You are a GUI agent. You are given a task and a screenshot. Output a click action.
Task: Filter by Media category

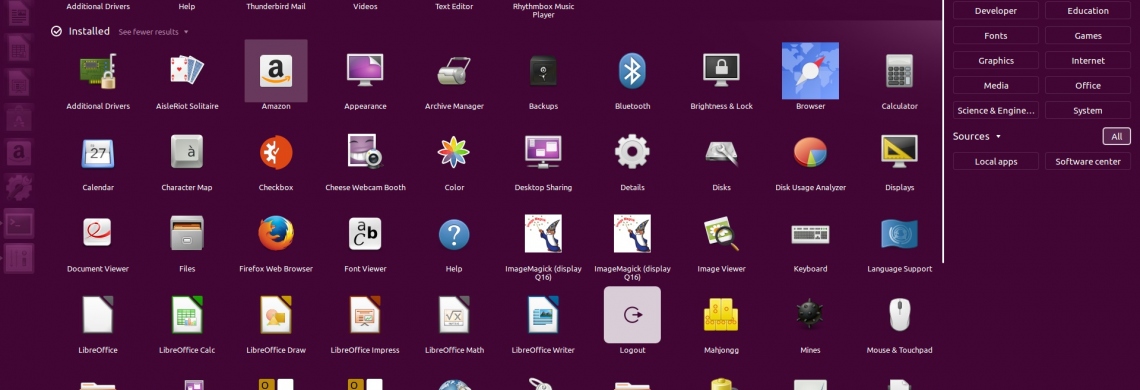coord(995,86)
